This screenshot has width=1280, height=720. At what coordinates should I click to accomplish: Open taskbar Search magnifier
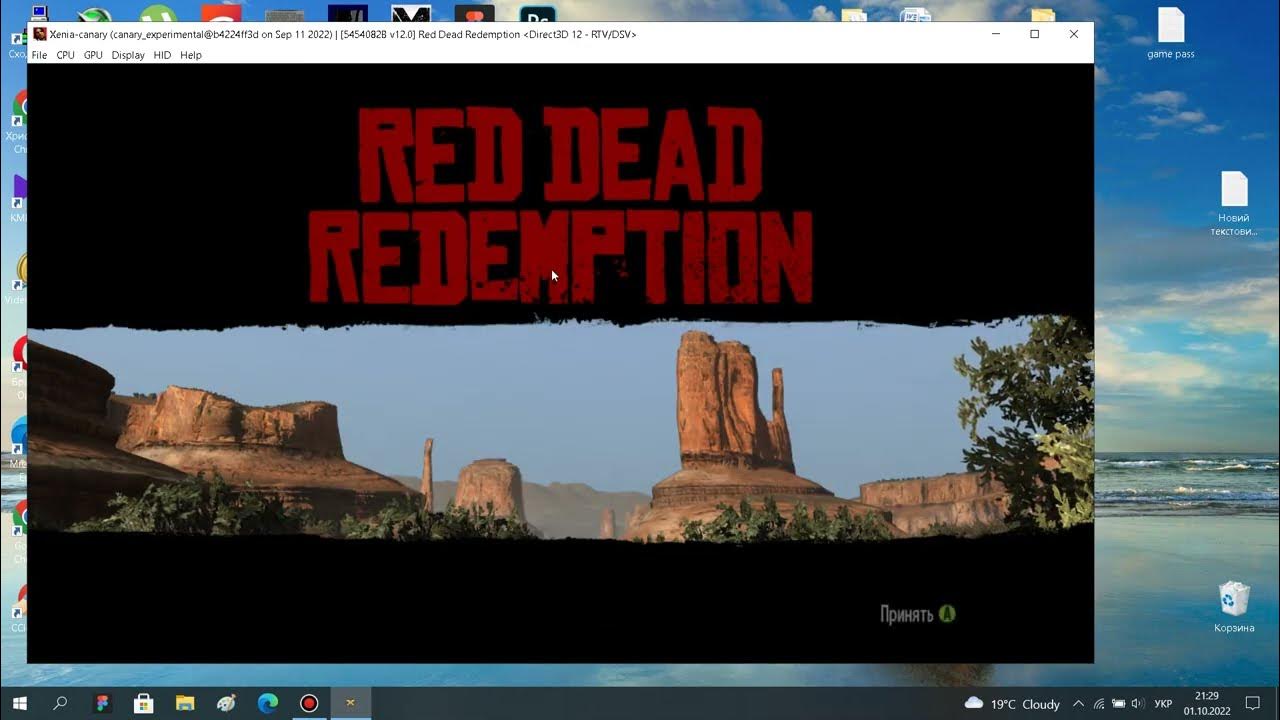click(x=60, y=703)
